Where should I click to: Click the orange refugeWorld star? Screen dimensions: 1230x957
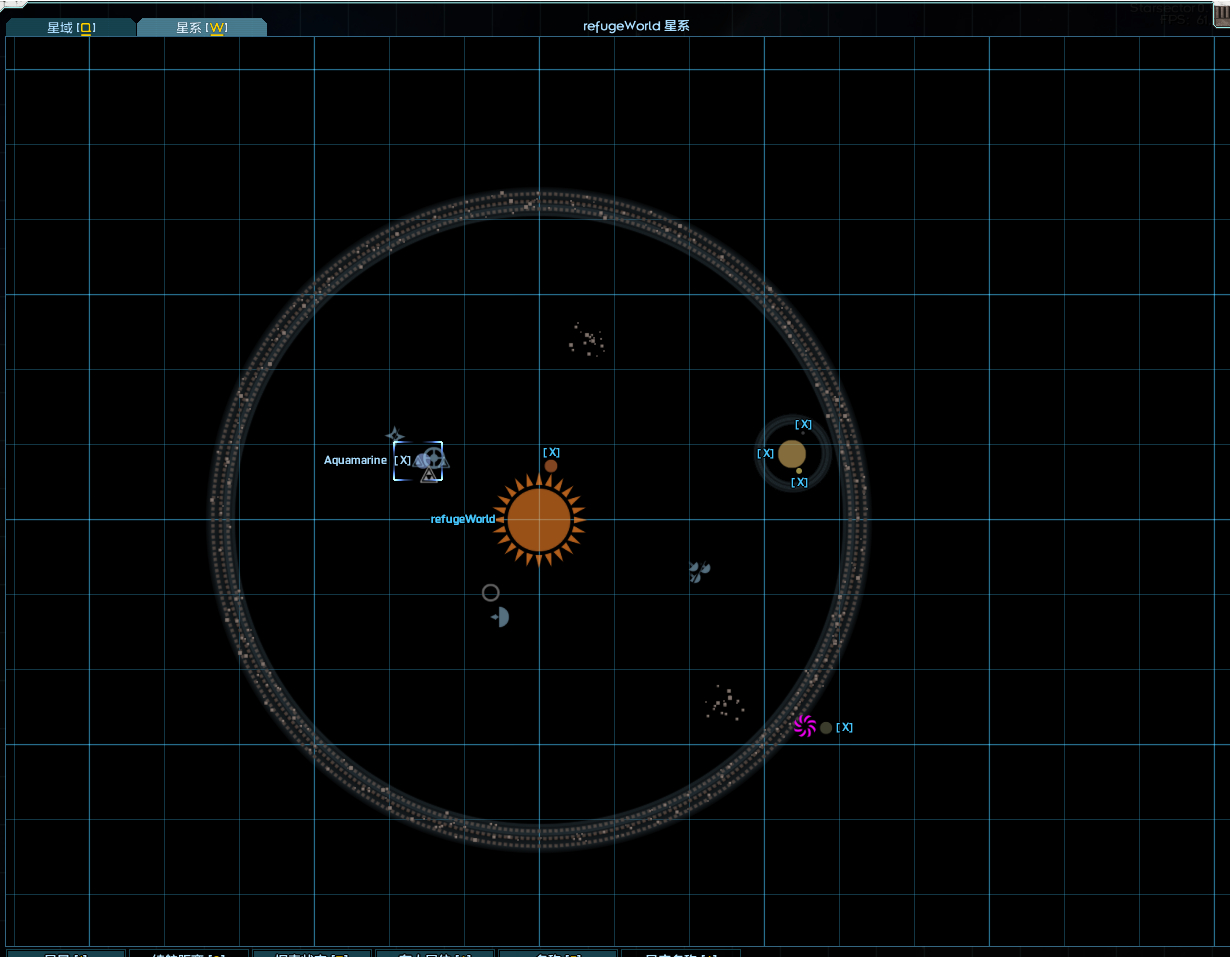[539, 520]
